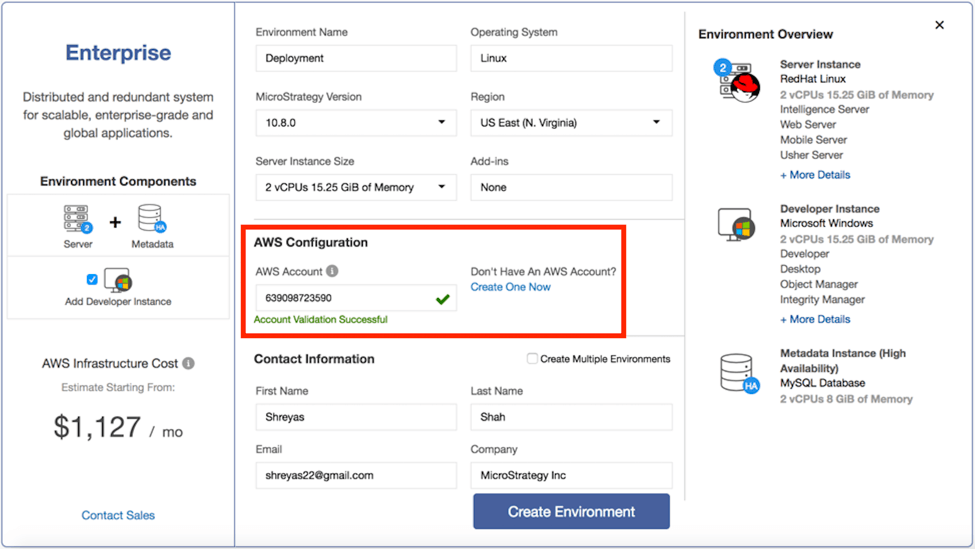The image size is (975, 549).
Task: Expand More Details under Server Instance
Action: tap(815, 175)
